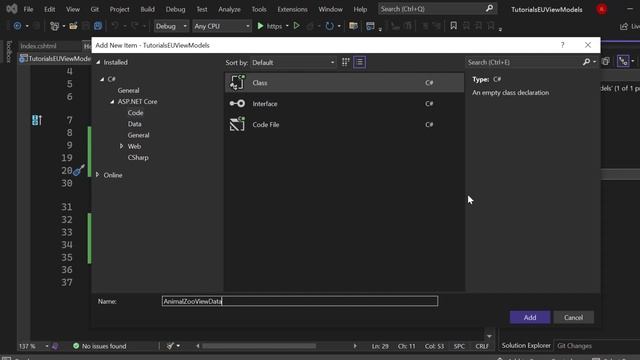Click the file browser toolbar icon

click(353, 26)
